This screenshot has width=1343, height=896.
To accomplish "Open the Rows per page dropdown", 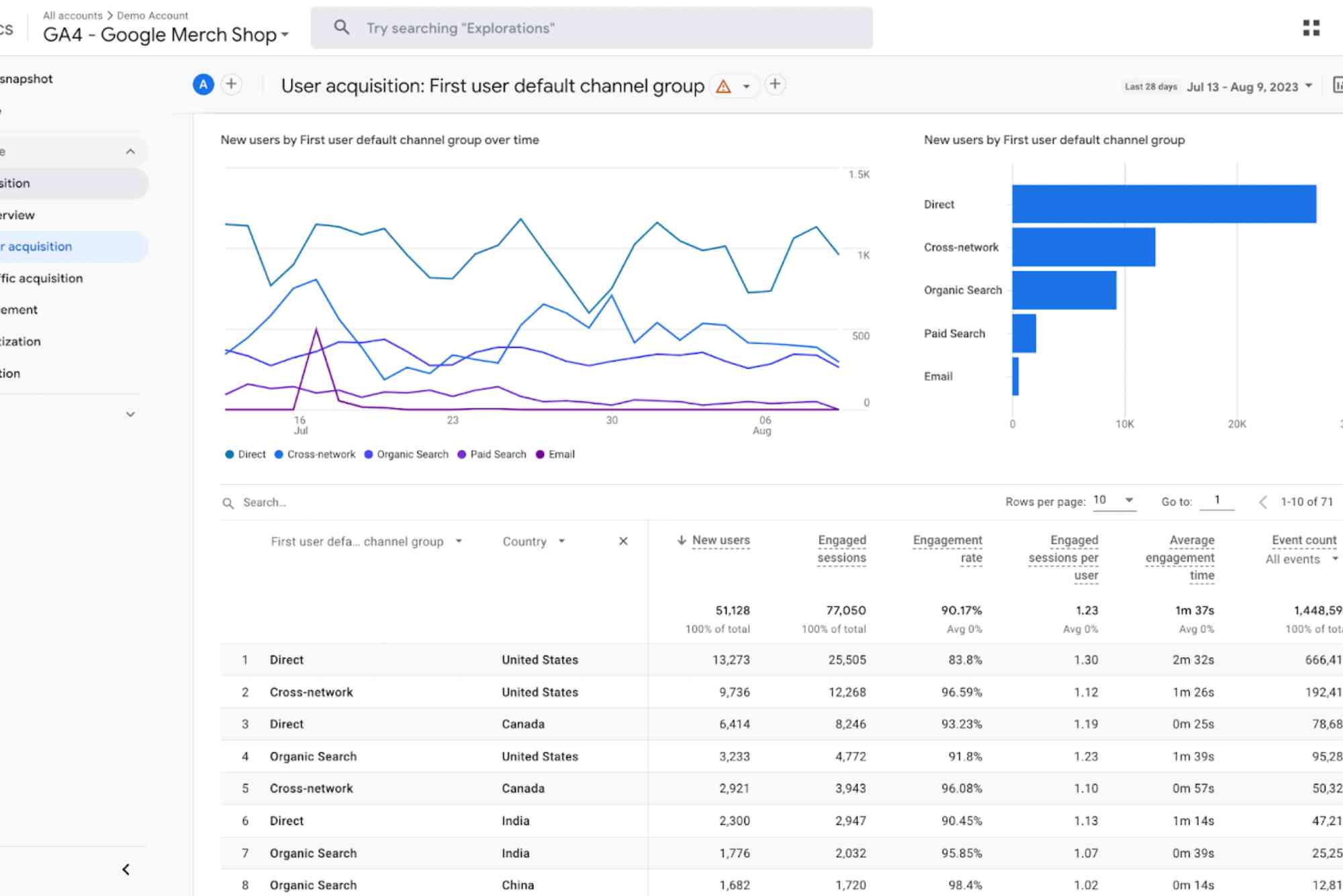I will click(1115, 501).
